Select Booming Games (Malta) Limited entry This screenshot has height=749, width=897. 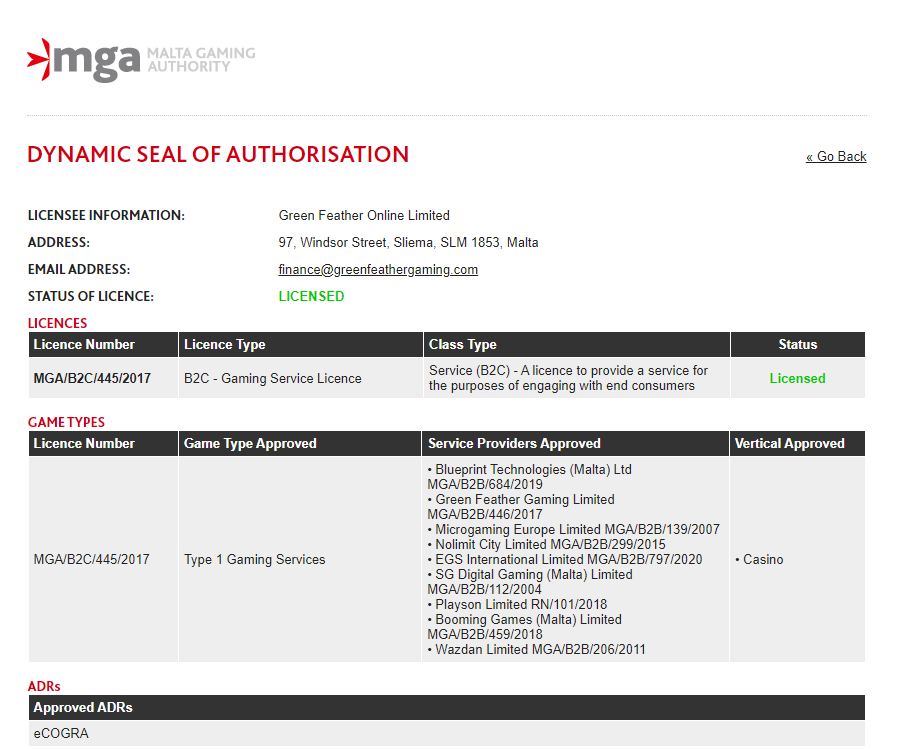pyautogui.click(x=525, y=627)
